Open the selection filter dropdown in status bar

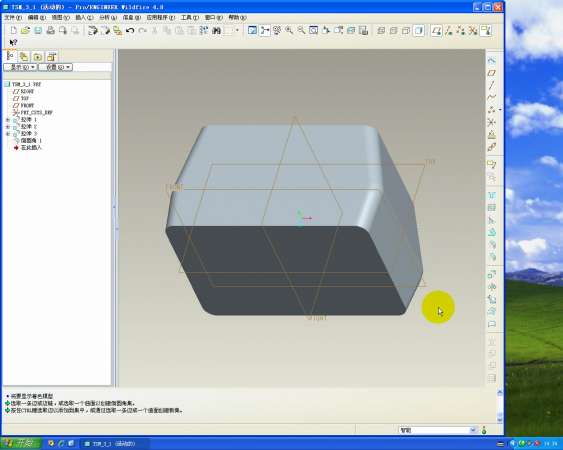(x=473, y=430)
